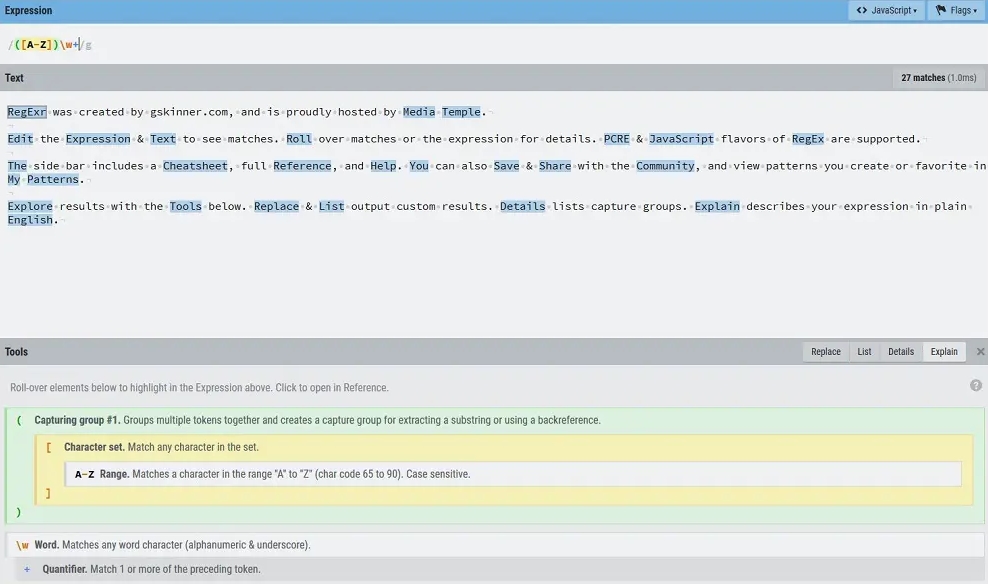Click the highlighted match 'Reference'
Screen dimensions: 988x584
302,166
